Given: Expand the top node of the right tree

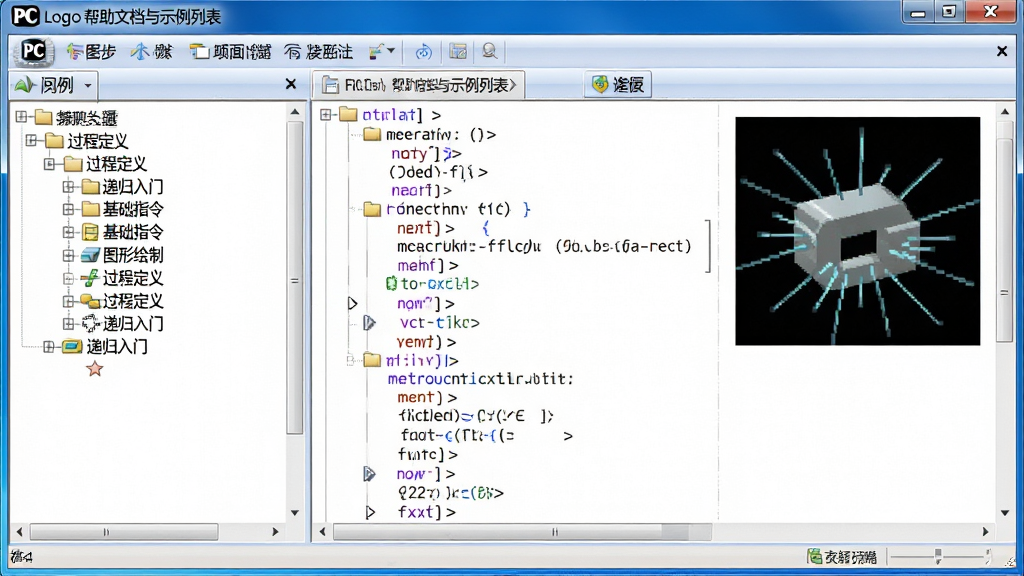Looking at the screenshot, I should pyautogui.click(x=326, y=115).
